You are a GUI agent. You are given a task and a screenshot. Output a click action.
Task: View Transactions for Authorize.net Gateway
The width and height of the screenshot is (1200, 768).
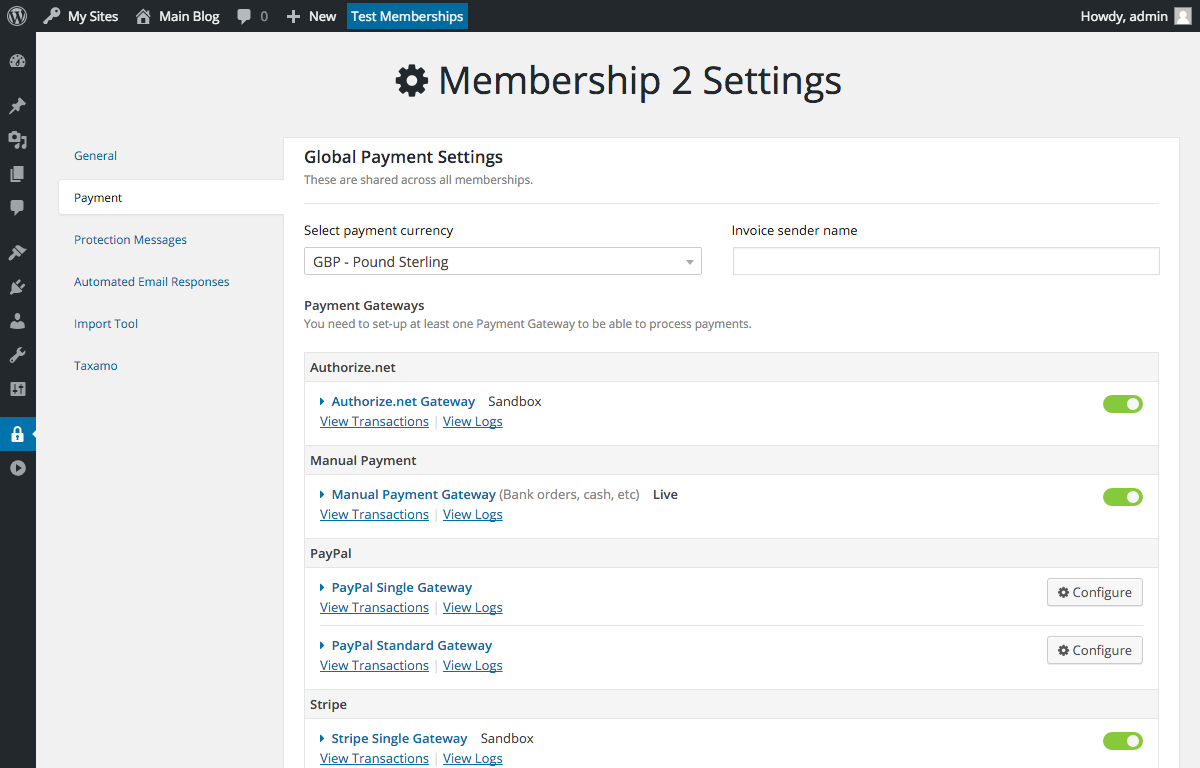pos(374,422)
